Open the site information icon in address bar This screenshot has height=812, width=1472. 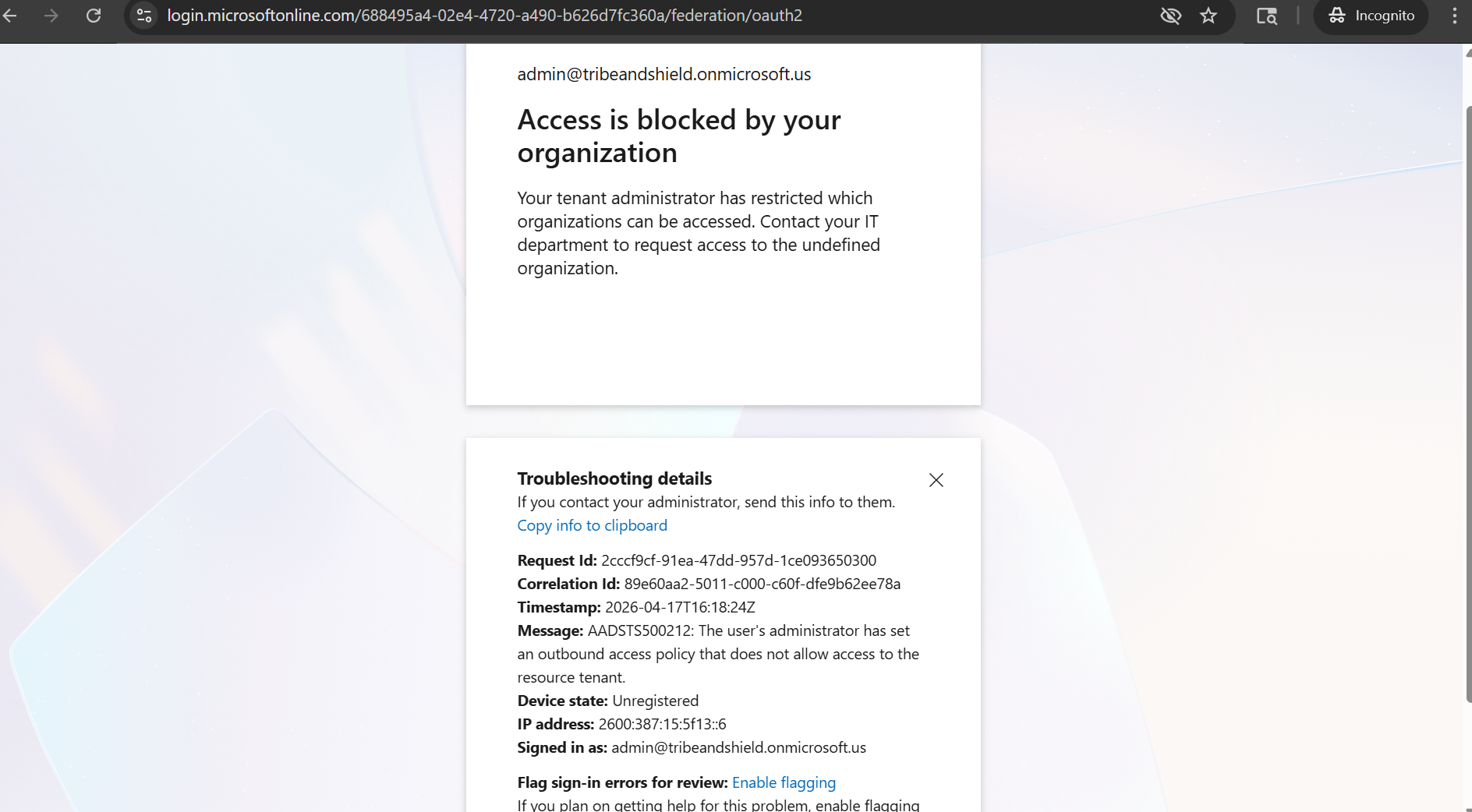pyautogui.click(x=144, y=16)
